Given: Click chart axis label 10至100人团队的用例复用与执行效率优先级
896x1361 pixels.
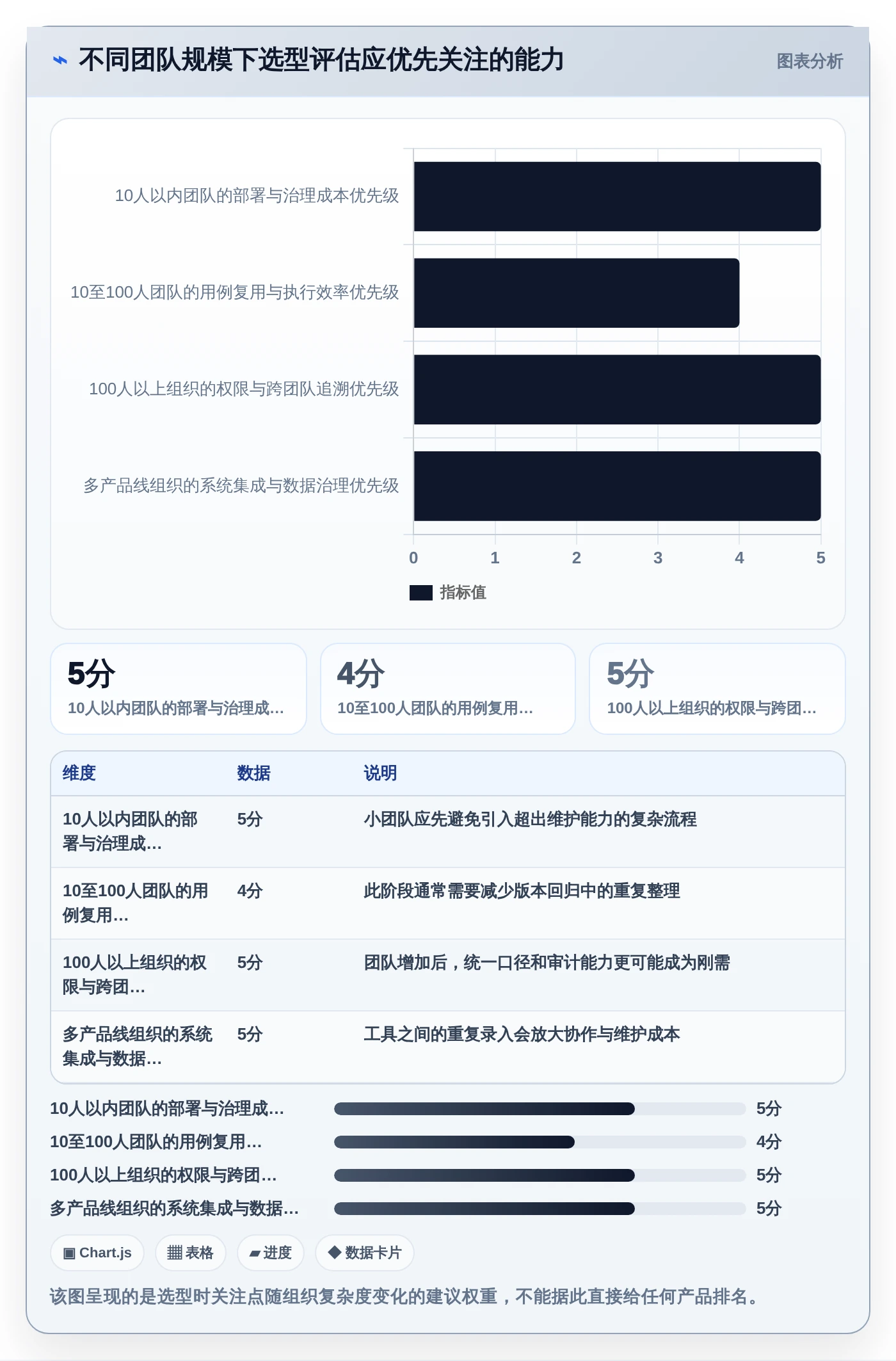Looking at the screenshot, I should (234, 293).
